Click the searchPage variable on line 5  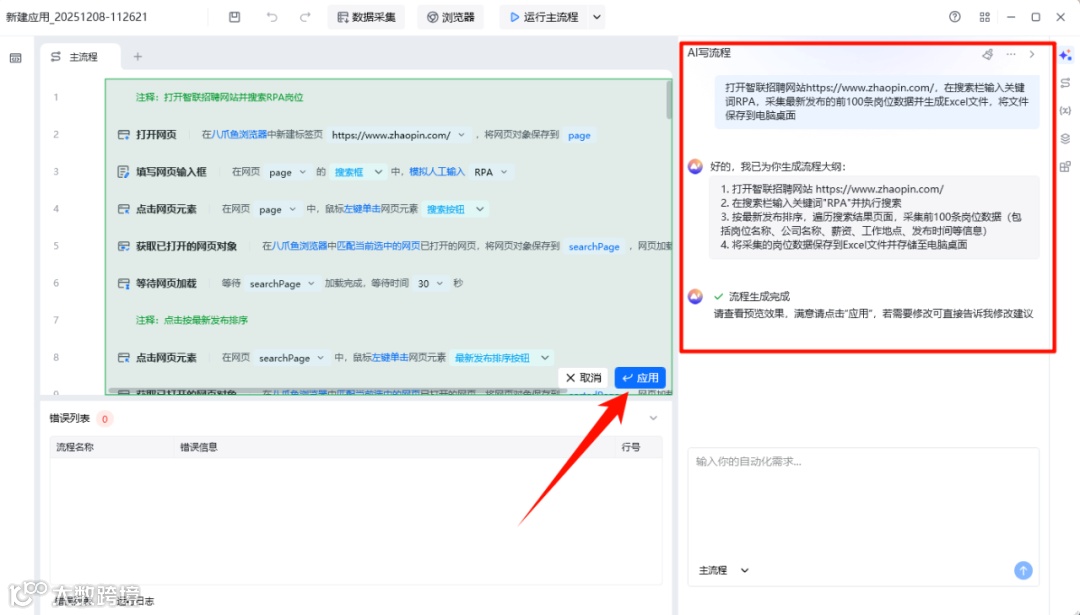[x=594, y=247]
